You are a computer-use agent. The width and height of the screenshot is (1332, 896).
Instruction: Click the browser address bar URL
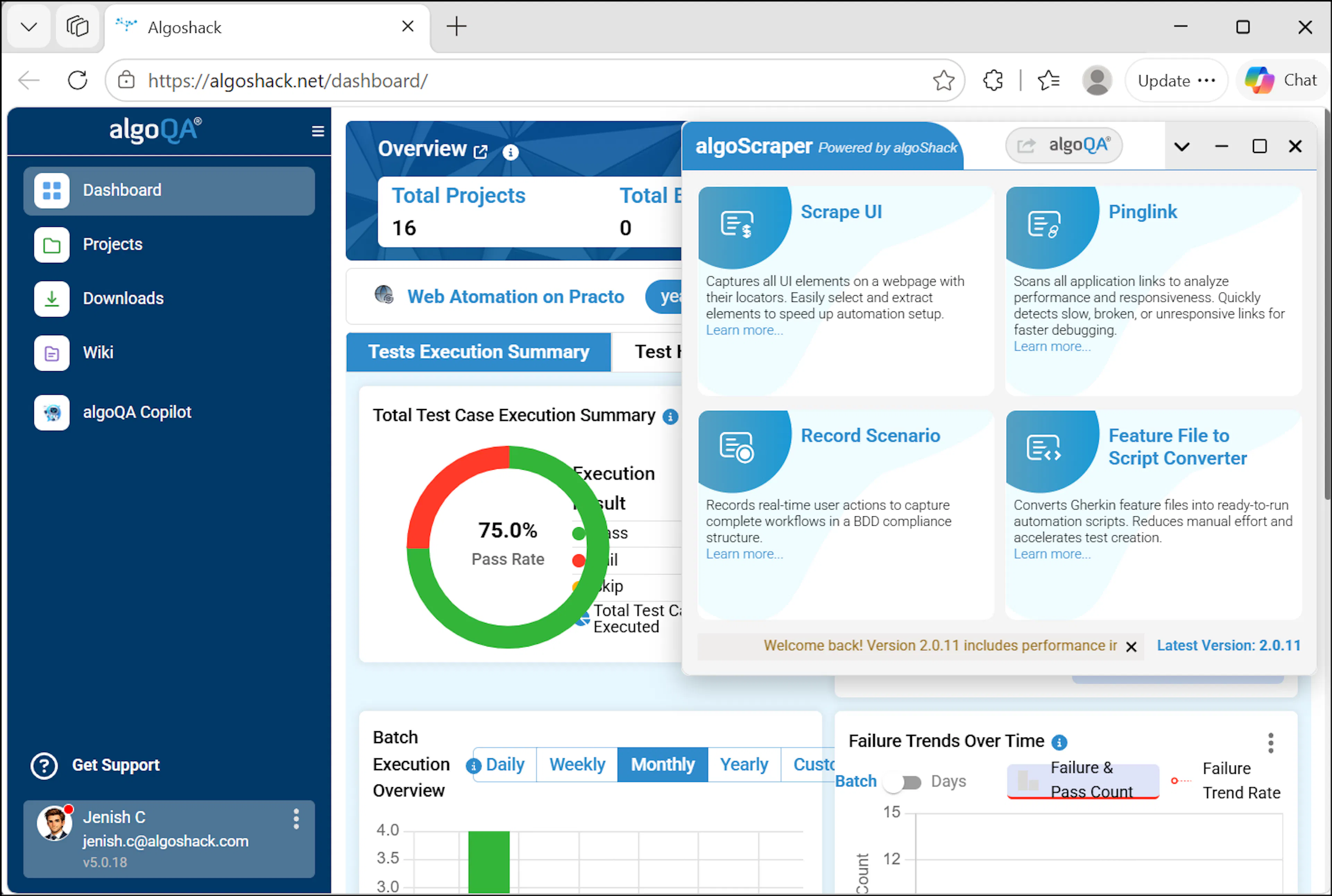(x=288, y=80)
